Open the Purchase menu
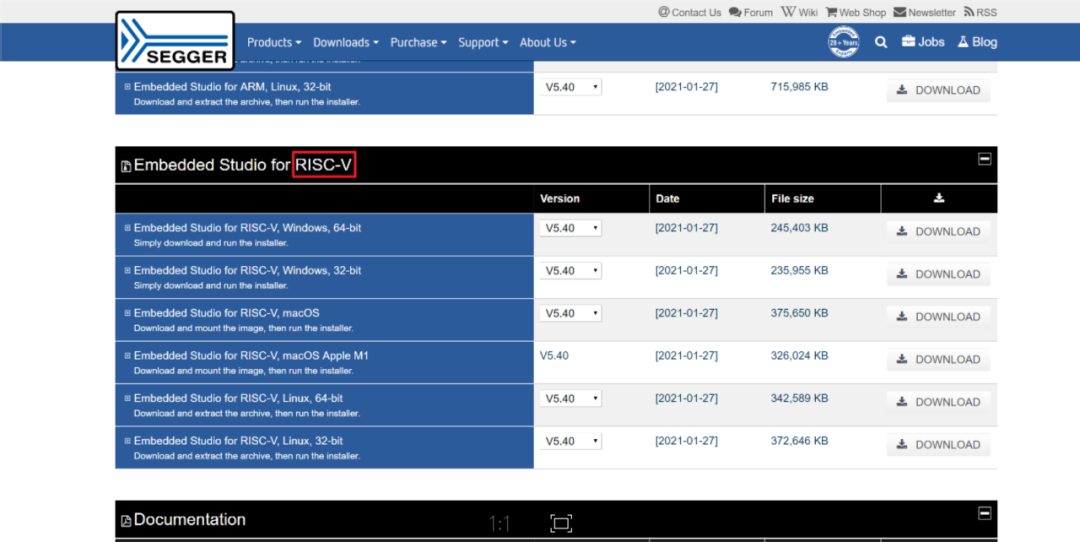Image resolution: width=1080 pixels, height=542 pixels. tap(418, 42)
